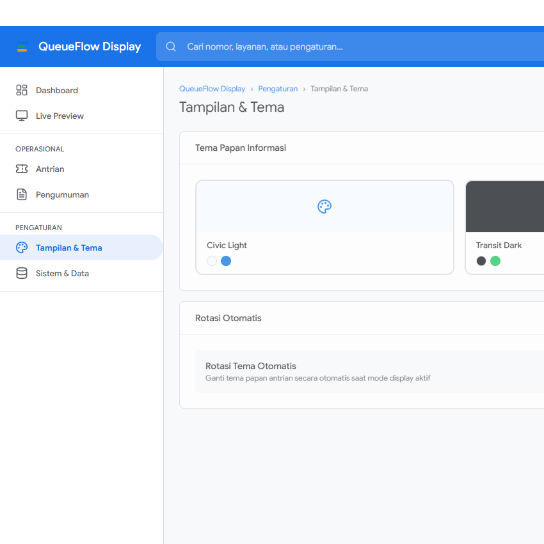Click the white swatch under Civic Light
544x544 pixels.
pyautogui.click(x=212, y=261)
